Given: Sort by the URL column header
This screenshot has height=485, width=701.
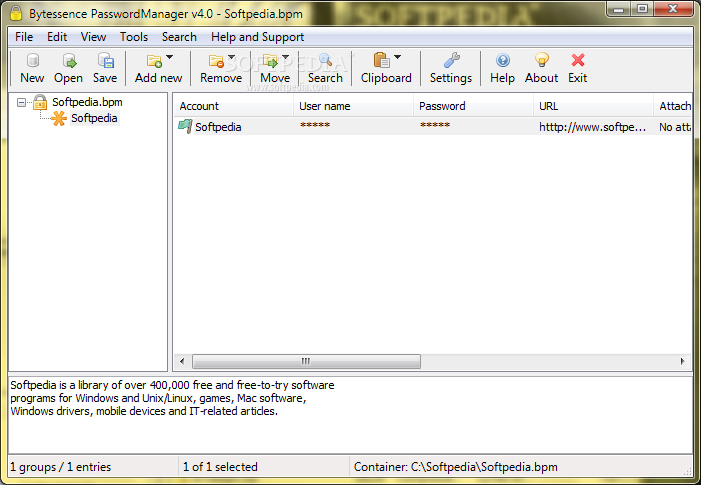Looking at the screenshot, I should tap(593, 106).
